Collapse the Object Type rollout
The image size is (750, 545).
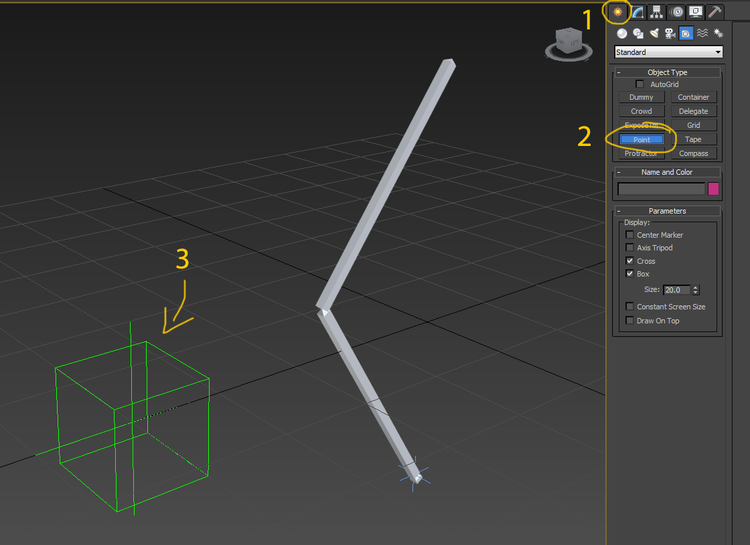pos(668,72)
